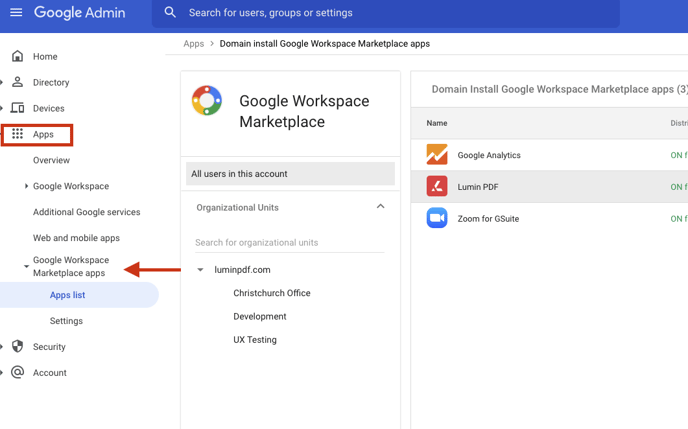
Task: Expand the Google Workspace submenu arrow
Action: point(26,186)
